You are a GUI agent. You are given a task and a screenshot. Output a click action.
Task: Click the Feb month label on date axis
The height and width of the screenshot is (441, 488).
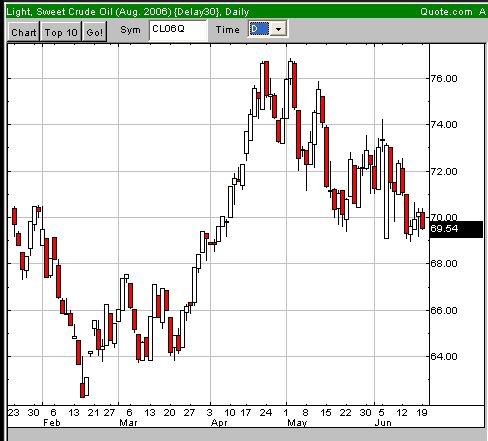[52, 423]
